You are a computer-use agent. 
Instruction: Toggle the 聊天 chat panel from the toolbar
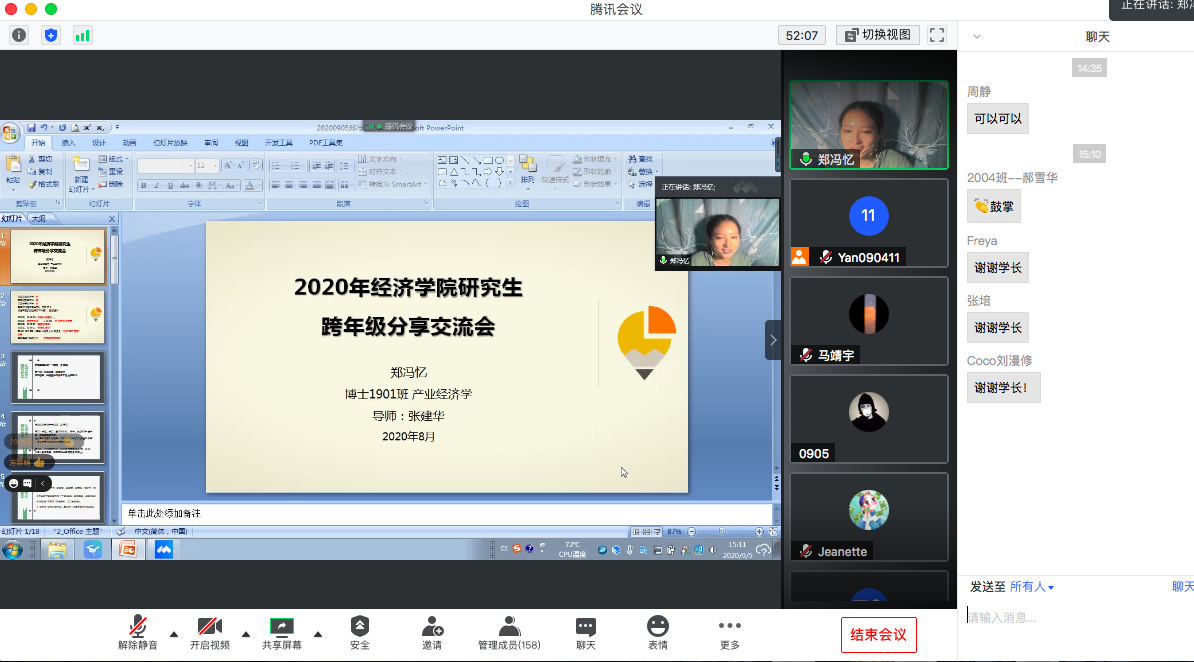pyautogui.click(x=586, y=633)
